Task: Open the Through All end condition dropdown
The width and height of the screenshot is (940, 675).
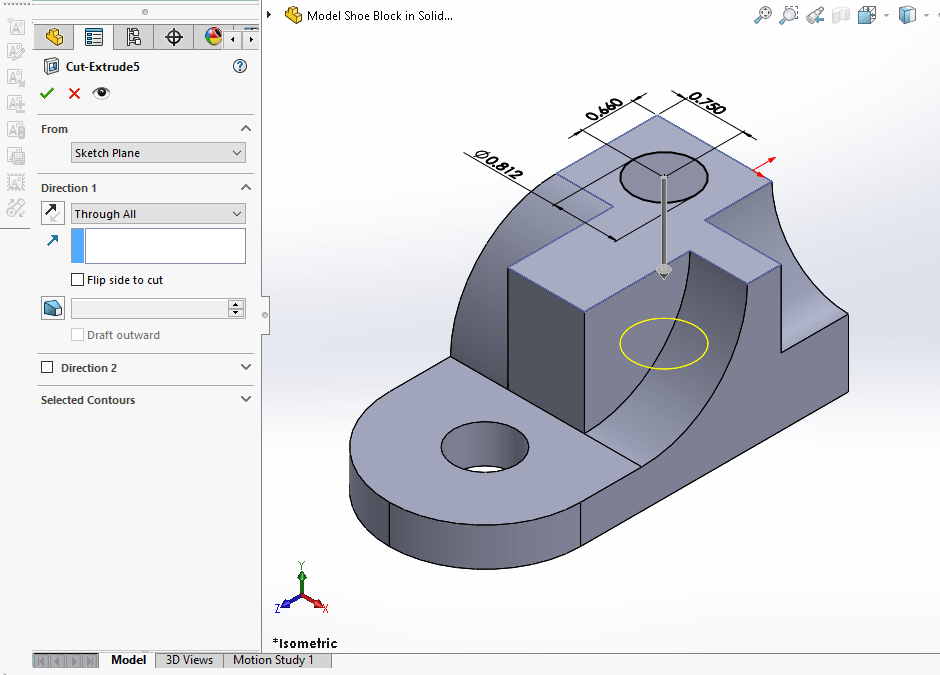Action: (x=158, y=214)
